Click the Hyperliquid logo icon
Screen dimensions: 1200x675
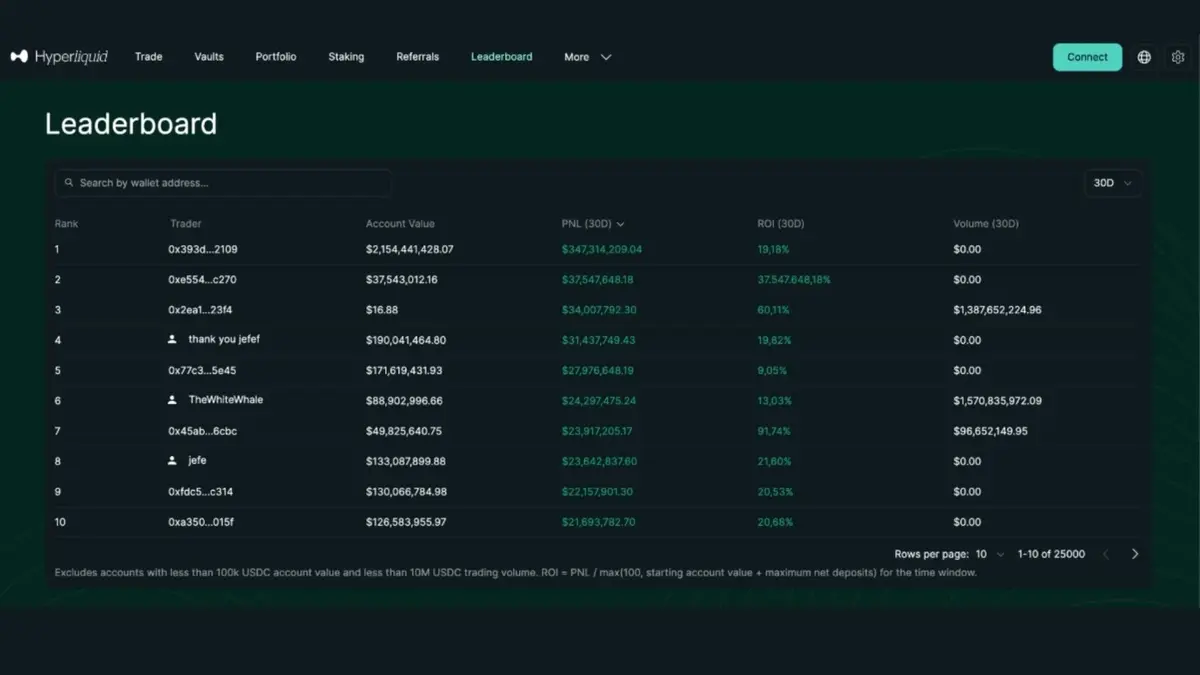coord(19,57)
